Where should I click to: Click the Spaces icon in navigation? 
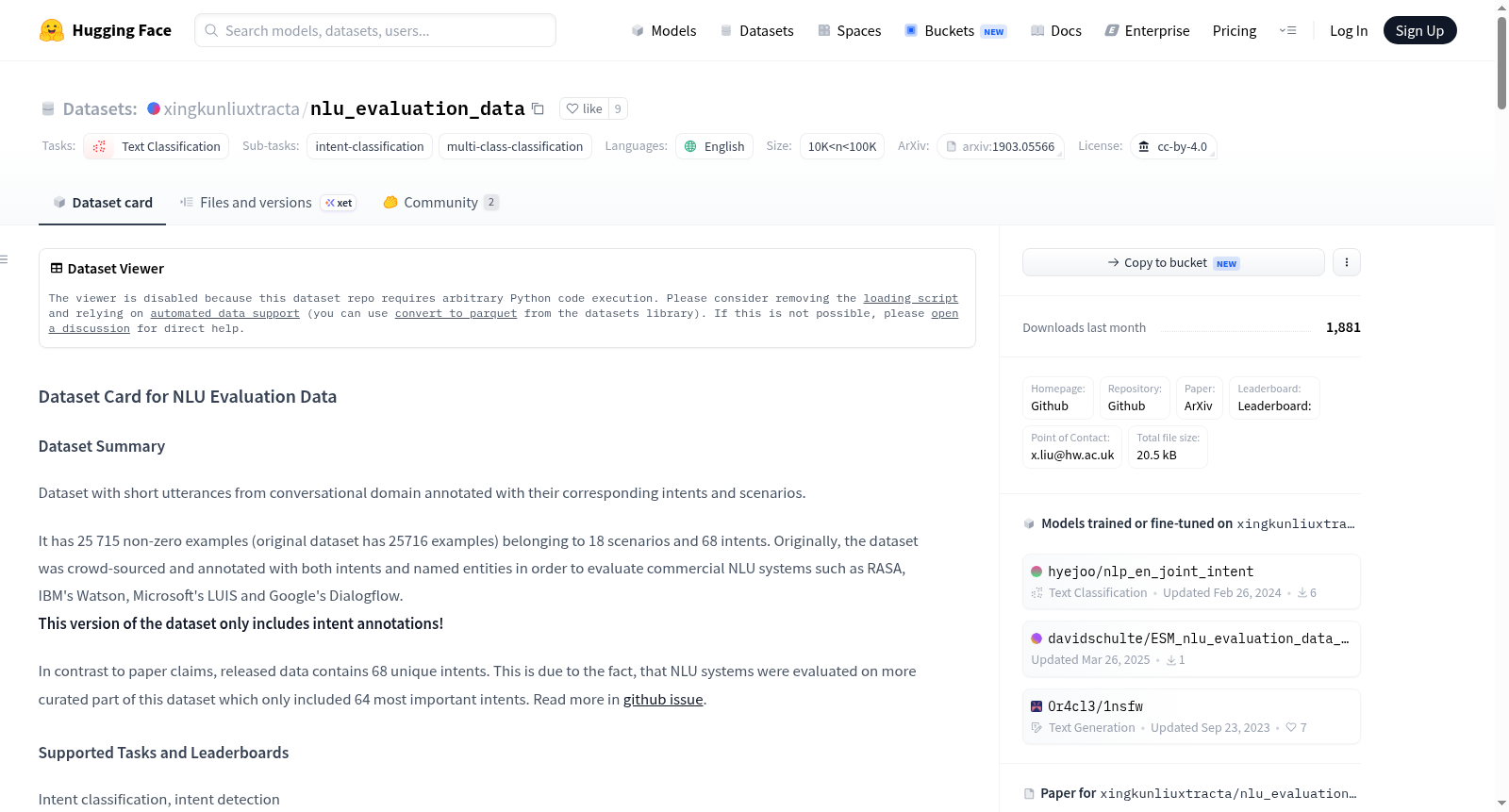[x=824, y=30]
